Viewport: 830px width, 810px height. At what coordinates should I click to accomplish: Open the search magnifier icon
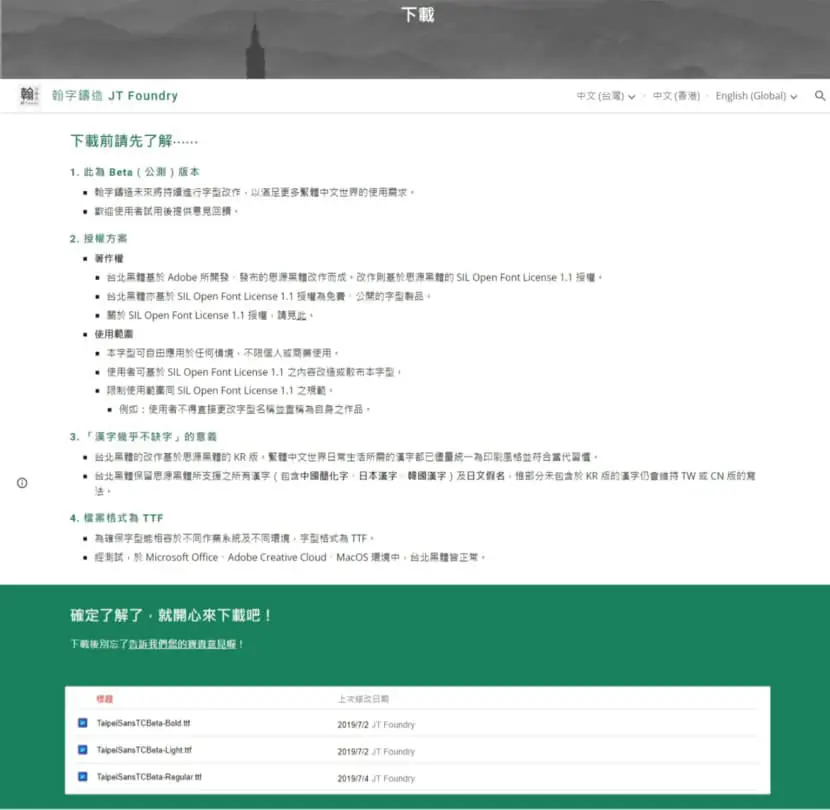click(819, 96)
